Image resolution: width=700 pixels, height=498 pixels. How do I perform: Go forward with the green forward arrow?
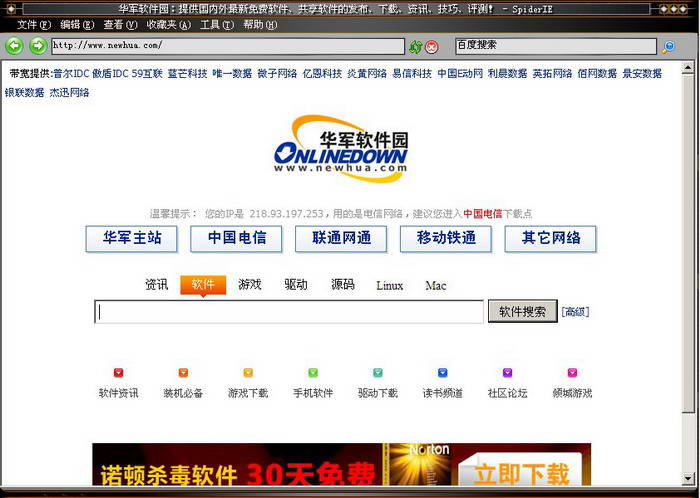tap(38, 46)
